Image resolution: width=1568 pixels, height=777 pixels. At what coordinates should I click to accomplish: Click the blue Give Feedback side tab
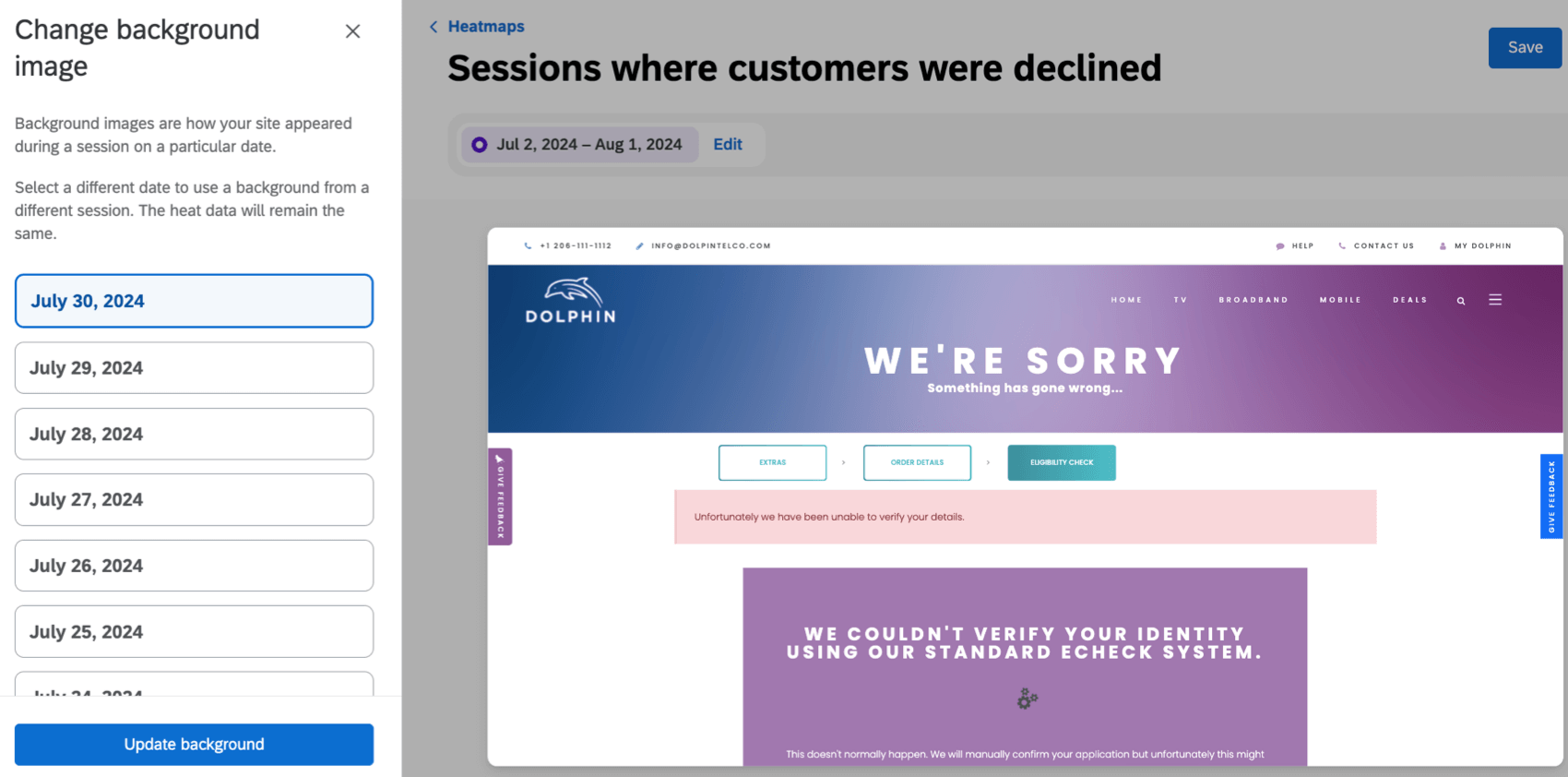tap(1551, 496)
